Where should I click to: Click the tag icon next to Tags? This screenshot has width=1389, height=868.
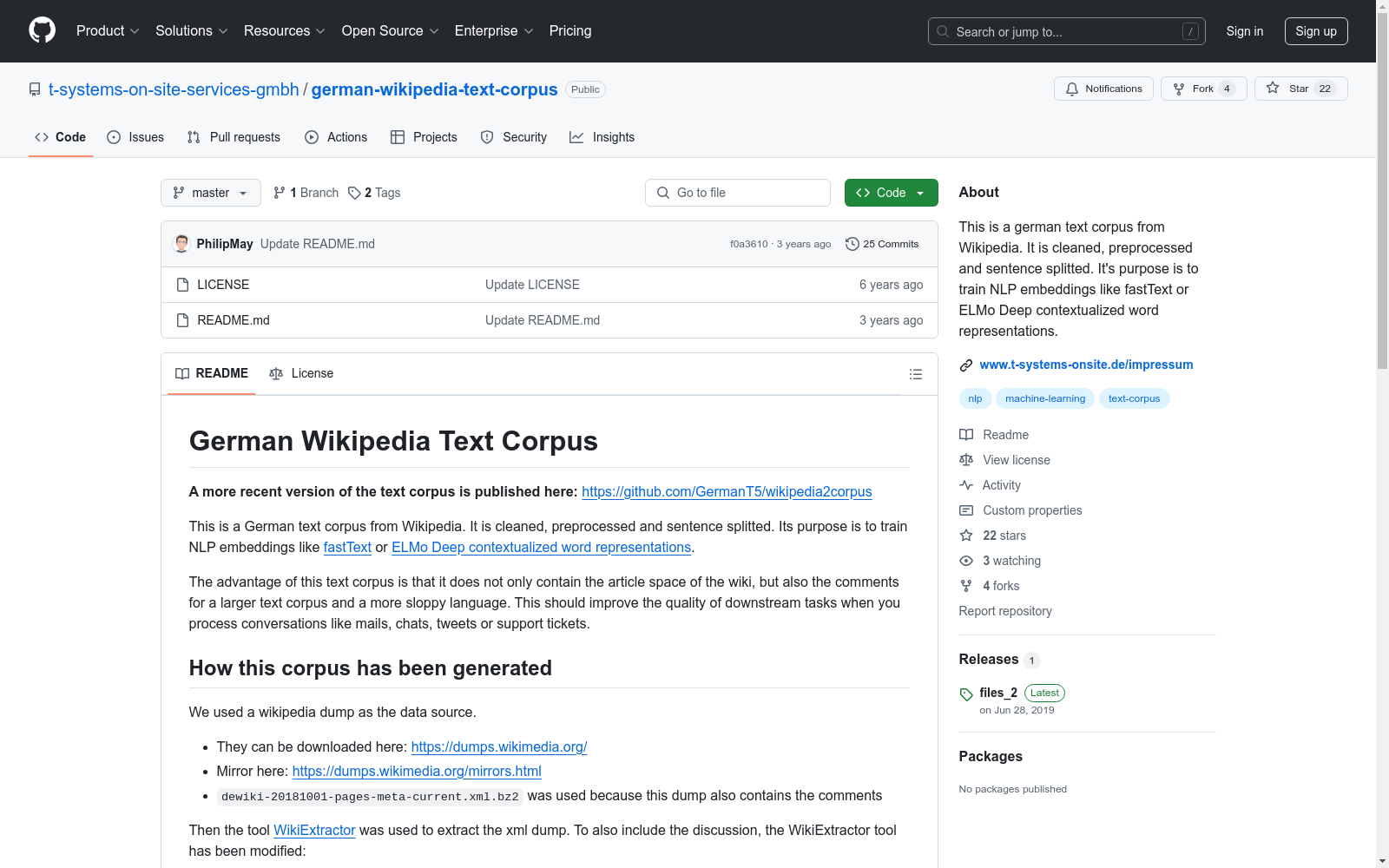pyautogui.click(x=354, y=193)
